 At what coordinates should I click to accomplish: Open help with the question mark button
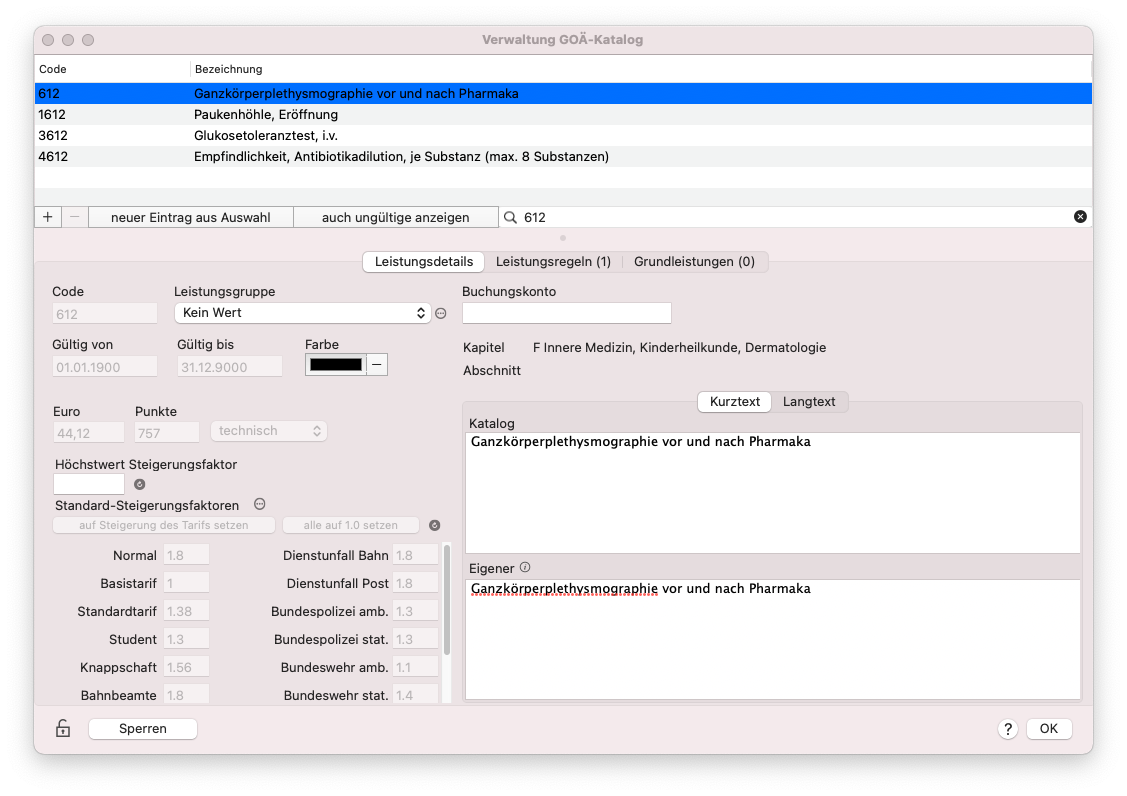[x=1008, y=729]
